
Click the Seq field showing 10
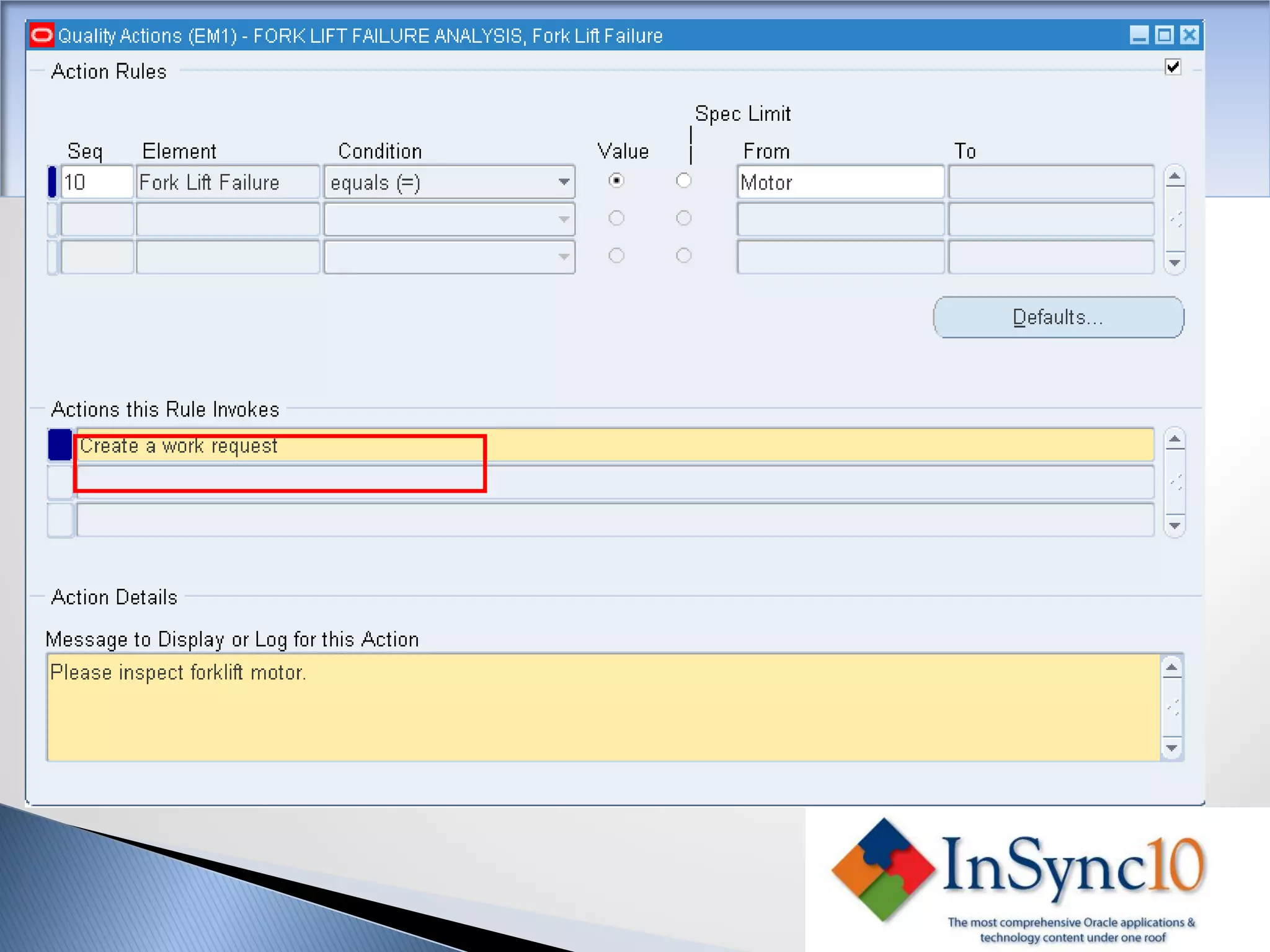click(97, 182)
